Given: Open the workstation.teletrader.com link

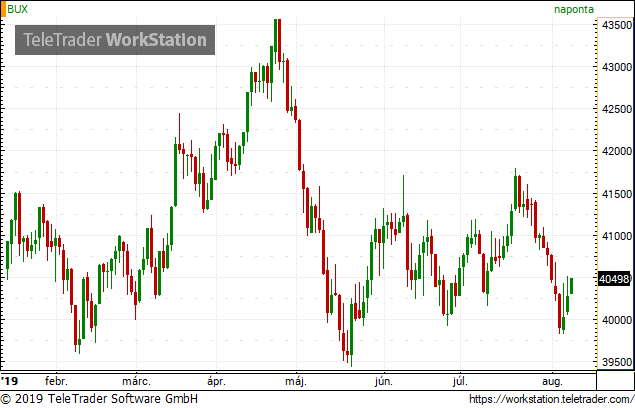Looking at the screenshot, I should (552, 399).
